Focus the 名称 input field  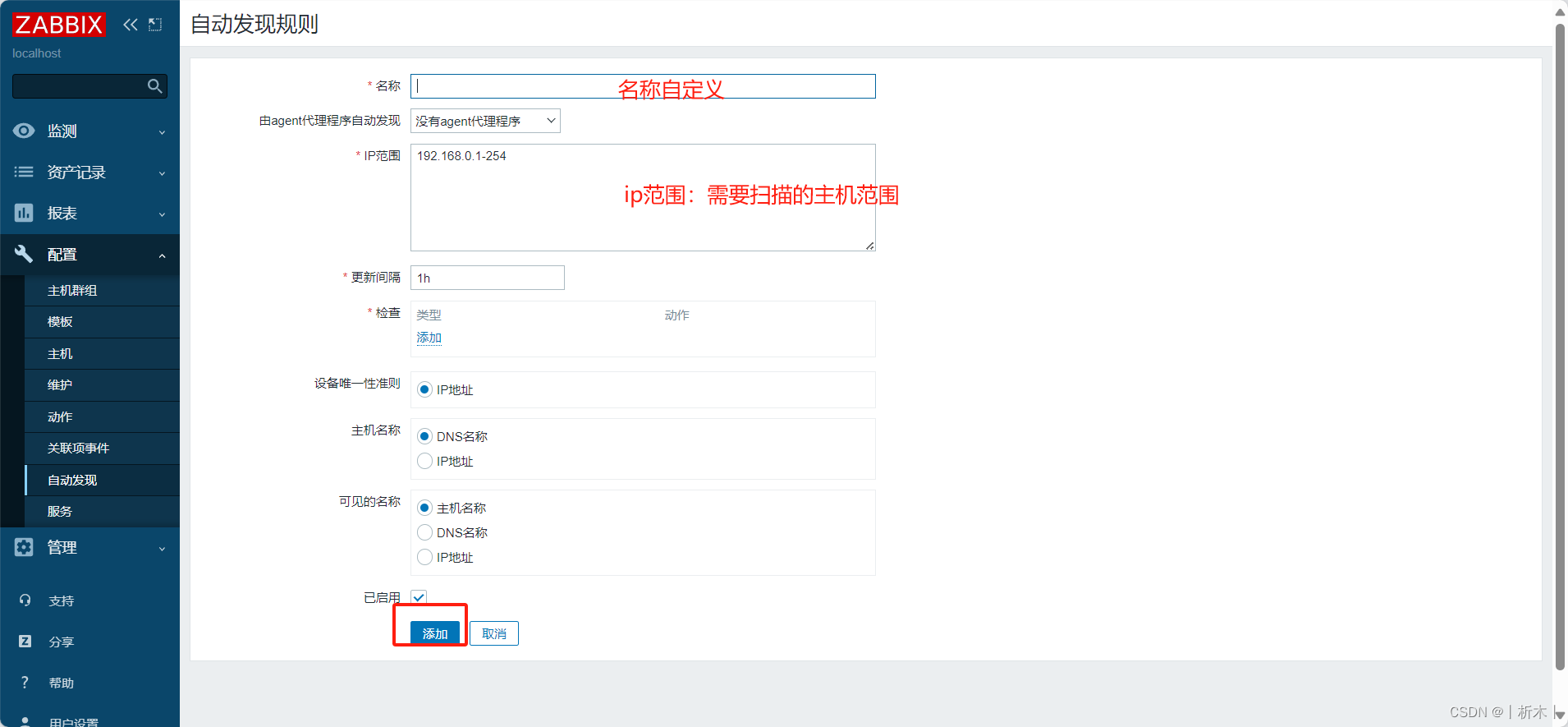click(x=643, y=86)
